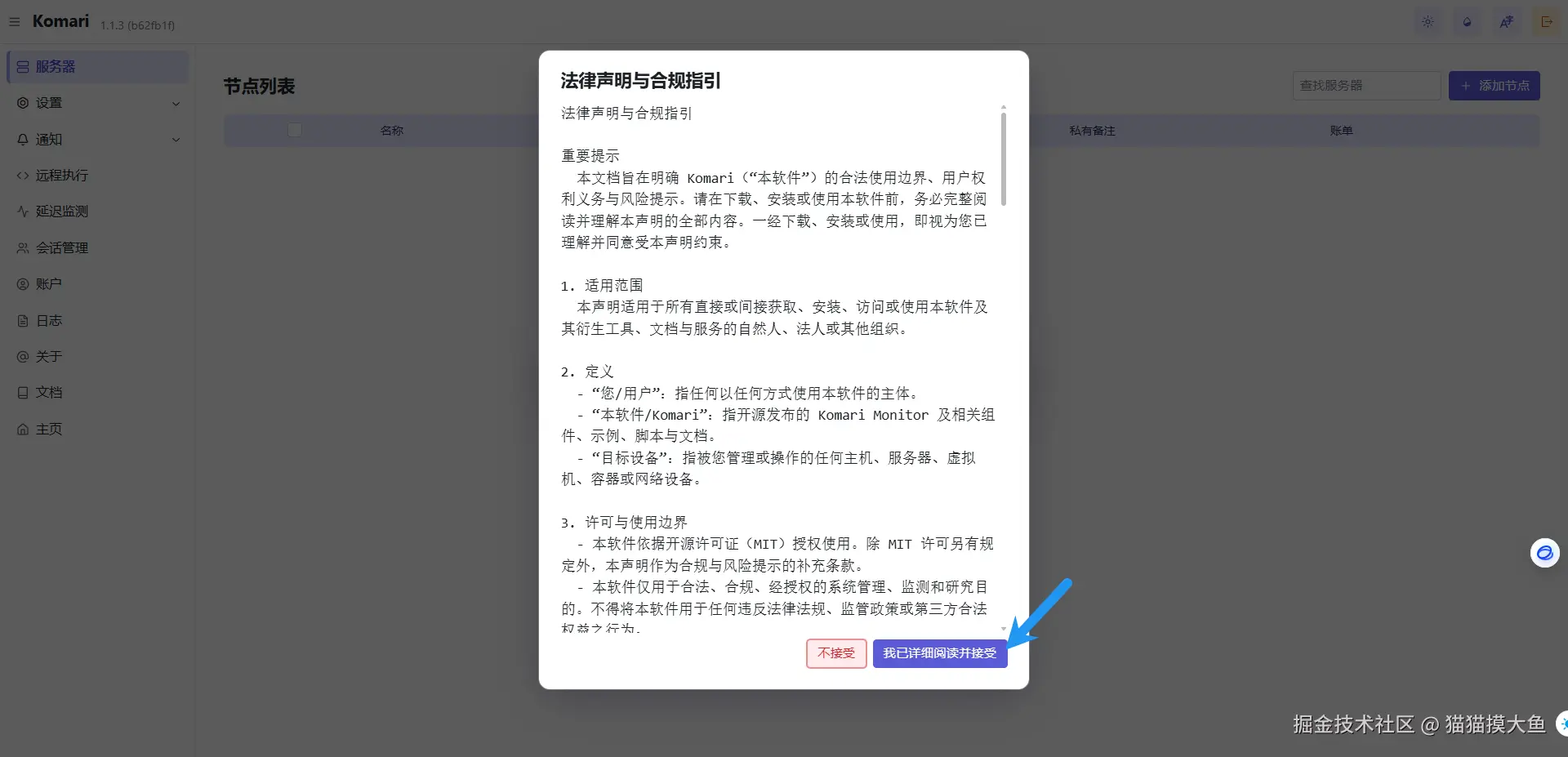Open theme color picker droplet icon
Viewport: 1568px width, 757px height.
(1467, 22)
